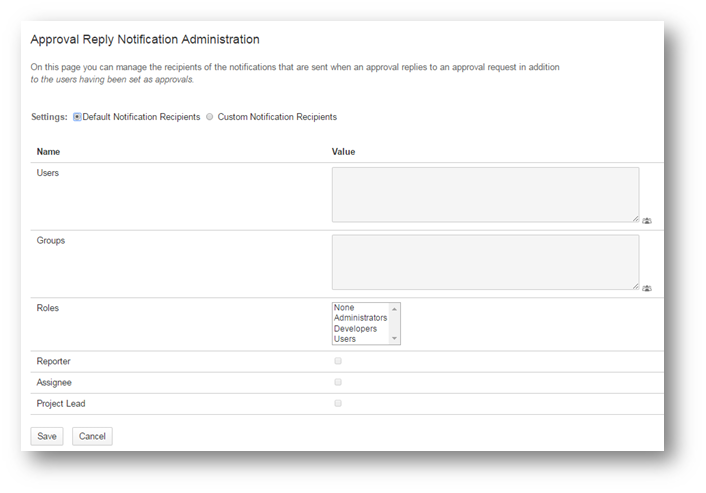The width and height of the screenshot is (706, 493).
Task: Click the Users text area resize handle
Action: [635, 218]
